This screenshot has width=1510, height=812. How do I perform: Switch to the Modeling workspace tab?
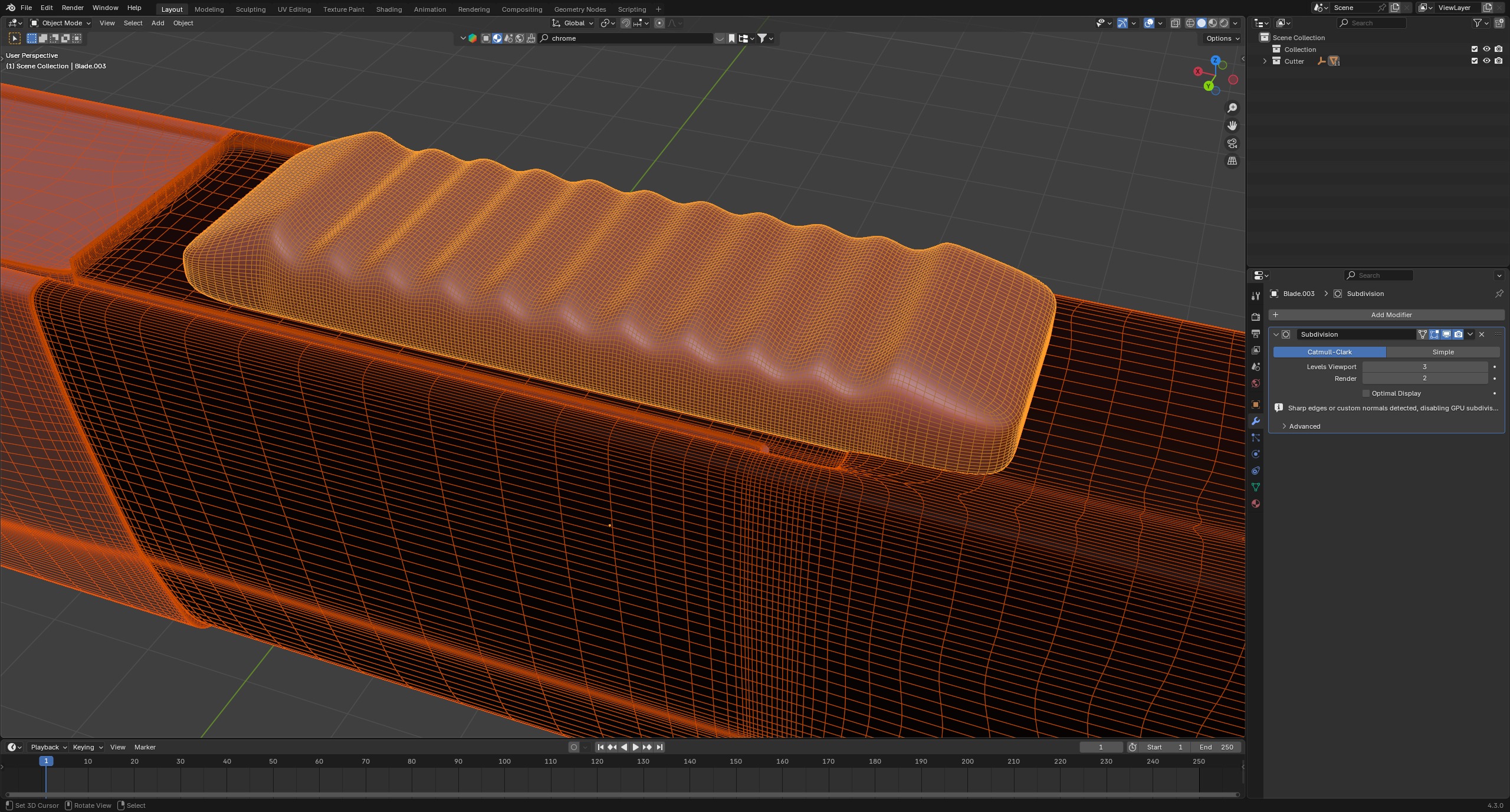click(x=209, y=9)
